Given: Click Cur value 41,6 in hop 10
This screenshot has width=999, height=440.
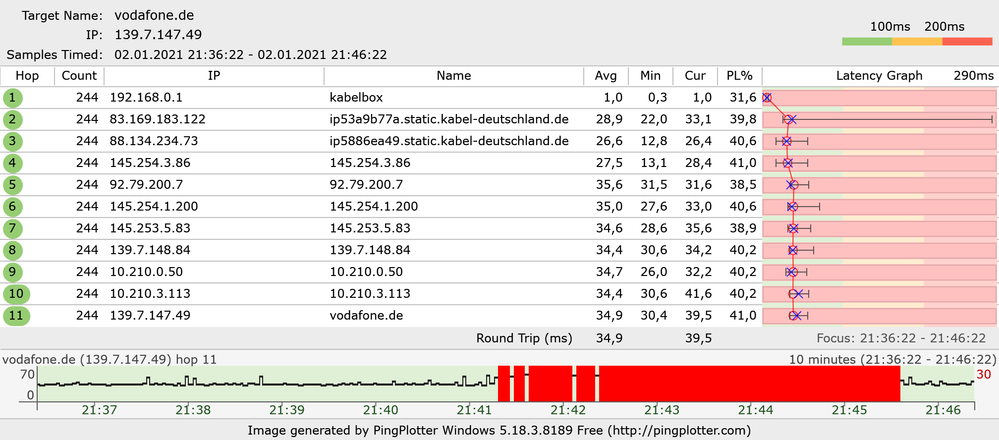Looking at the screenshot, I should (x=698, y=294).
